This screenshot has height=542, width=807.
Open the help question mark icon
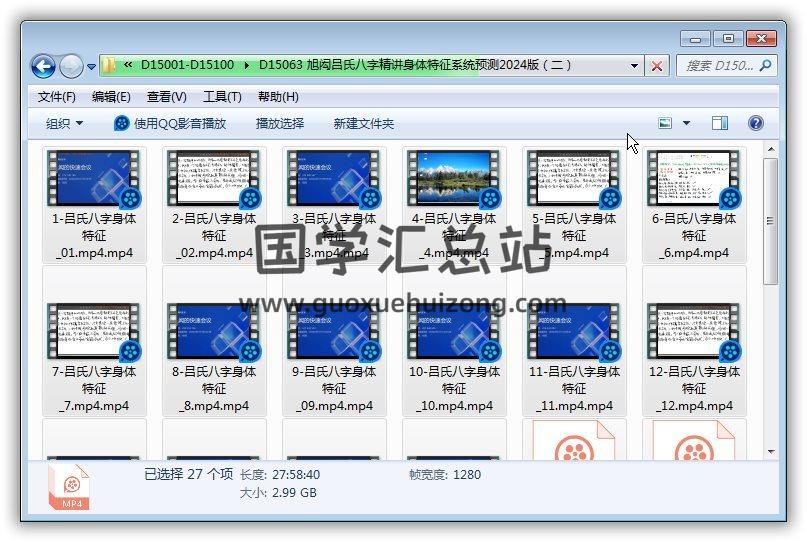755,123
